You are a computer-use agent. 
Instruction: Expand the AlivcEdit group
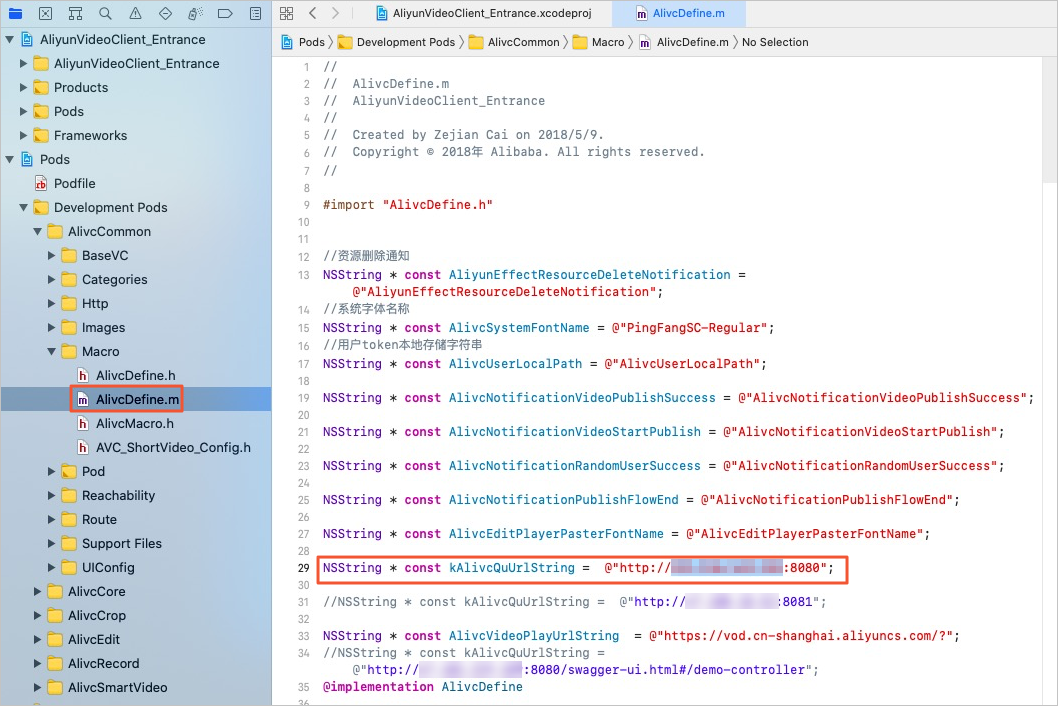(x=37, y=639)
